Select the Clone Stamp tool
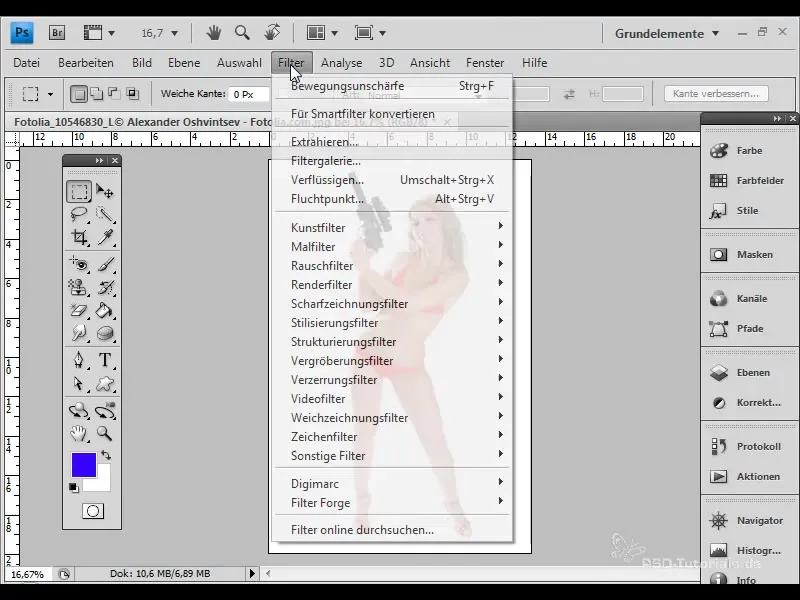 (79, 287)
